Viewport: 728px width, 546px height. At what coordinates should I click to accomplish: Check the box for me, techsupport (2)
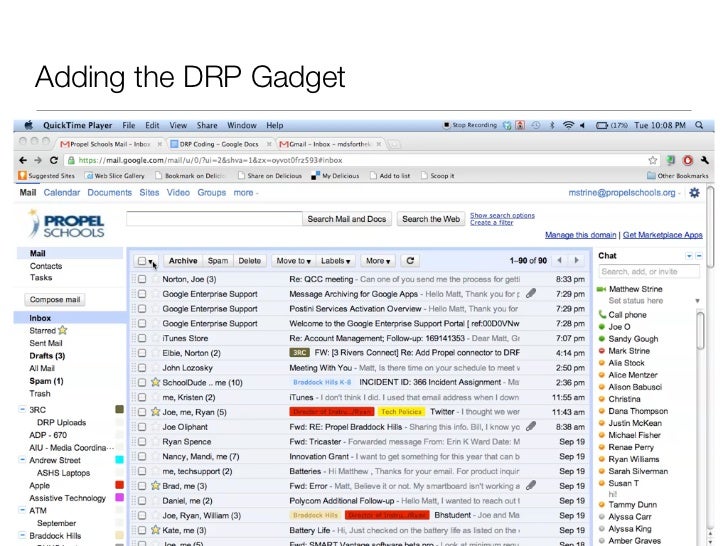(x=142, y=471)
